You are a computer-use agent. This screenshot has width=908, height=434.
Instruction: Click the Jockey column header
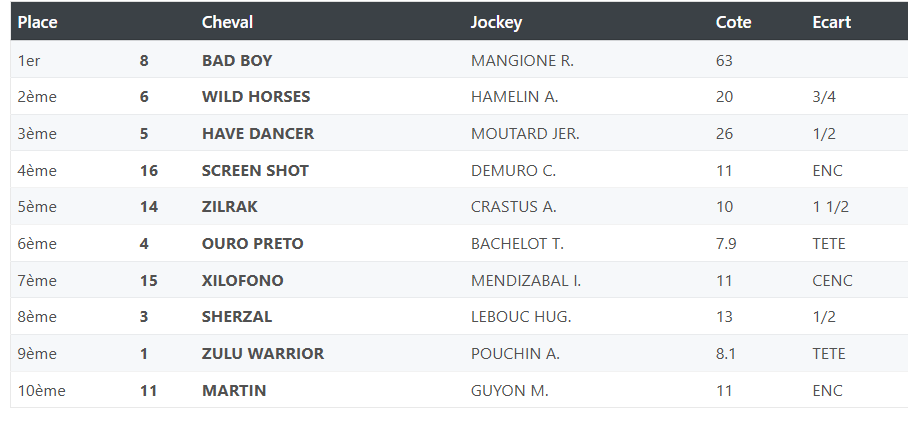[496, 23]
